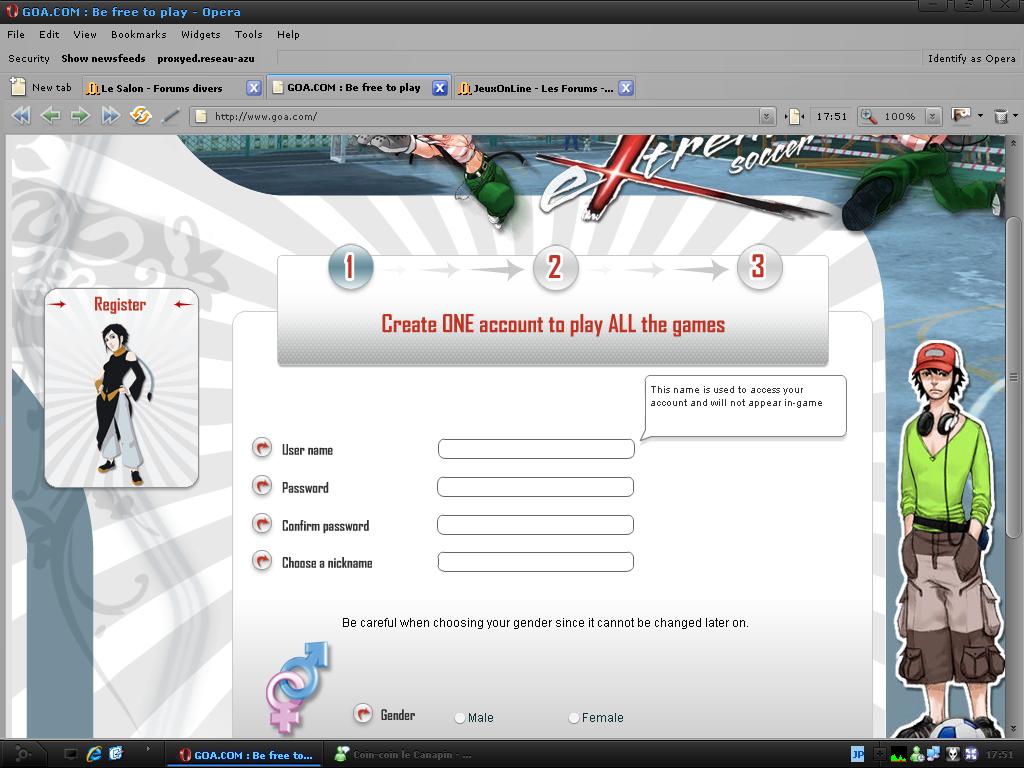The image size is (1024, 768).
Task: Click the Rewind navigation button
Action: (x=21, y=116)
